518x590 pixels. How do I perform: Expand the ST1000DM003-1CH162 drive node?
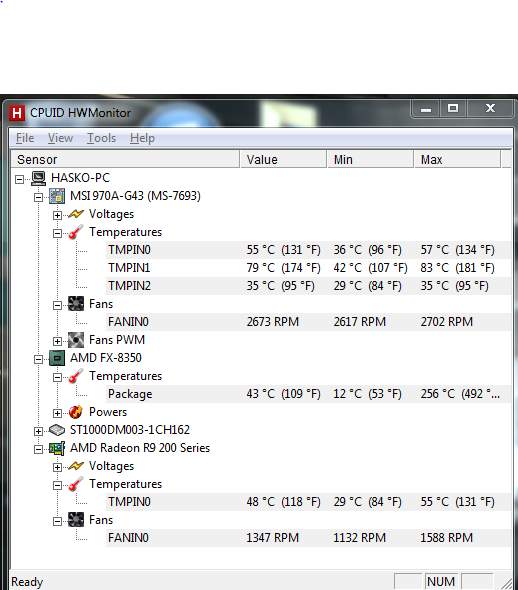(x=38, y=431)
